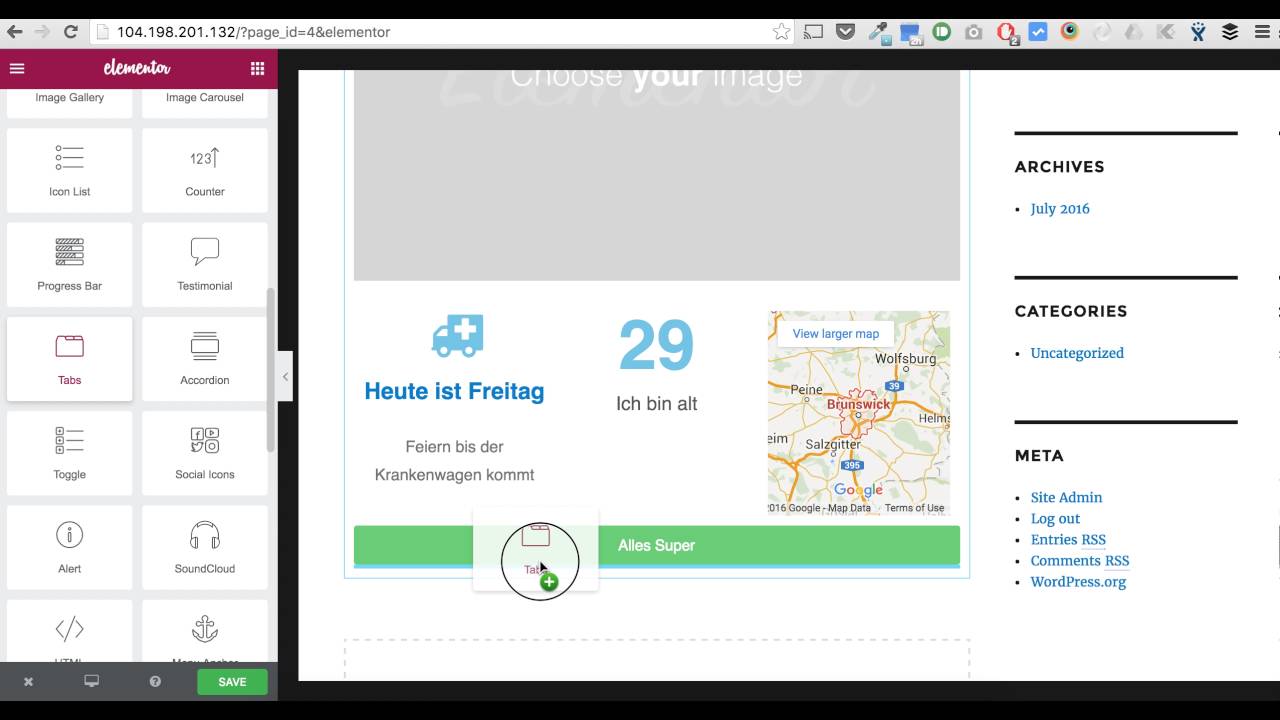Click the Alles Super button
Viewport: 1280px width, 720px height.
(656, 545)
